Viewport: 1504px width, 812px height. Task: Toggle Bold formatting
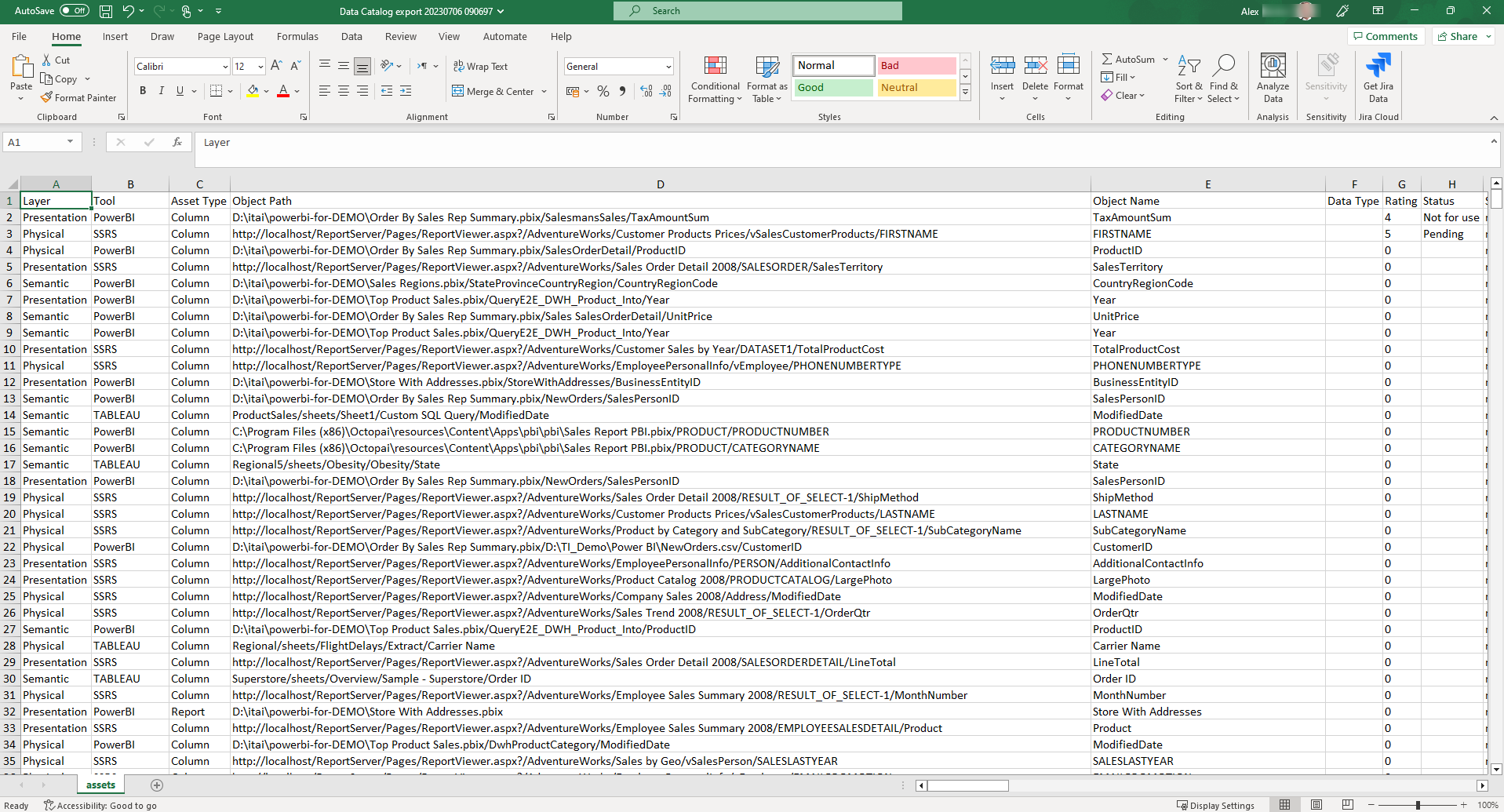click(x=143, y=91)
